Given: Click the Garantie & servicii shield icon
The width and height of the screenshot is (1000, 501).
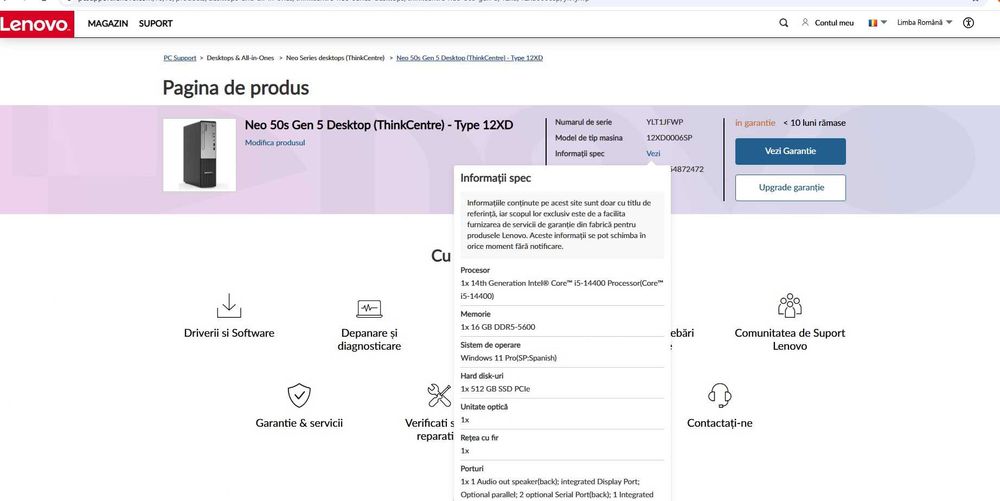Looking at the screenshot, I should point(299,395).
